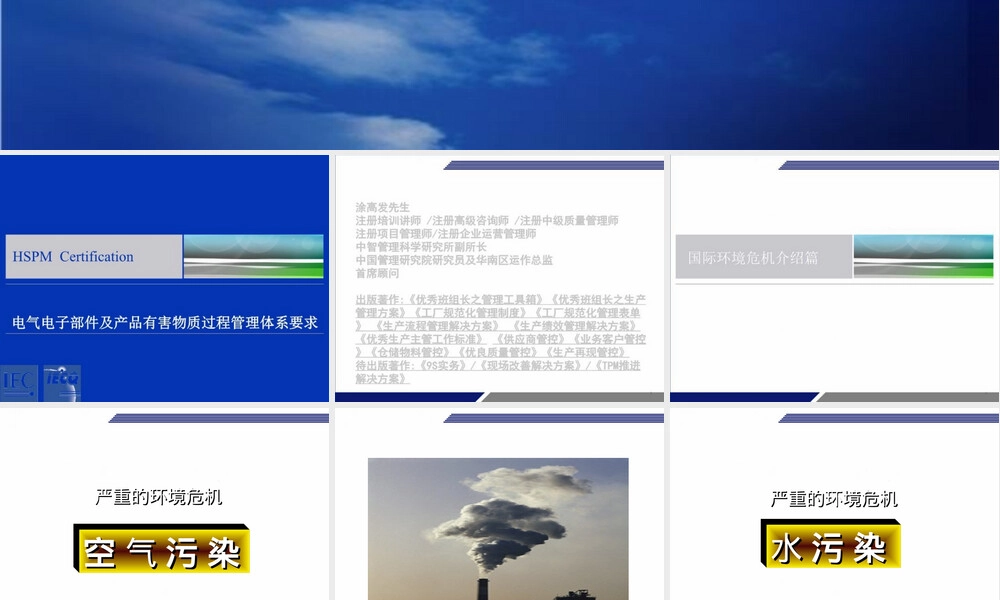Select the text '首席顾问'
Image resolution: width=1000 pixels, height=600 pixels.
(378, 273)
